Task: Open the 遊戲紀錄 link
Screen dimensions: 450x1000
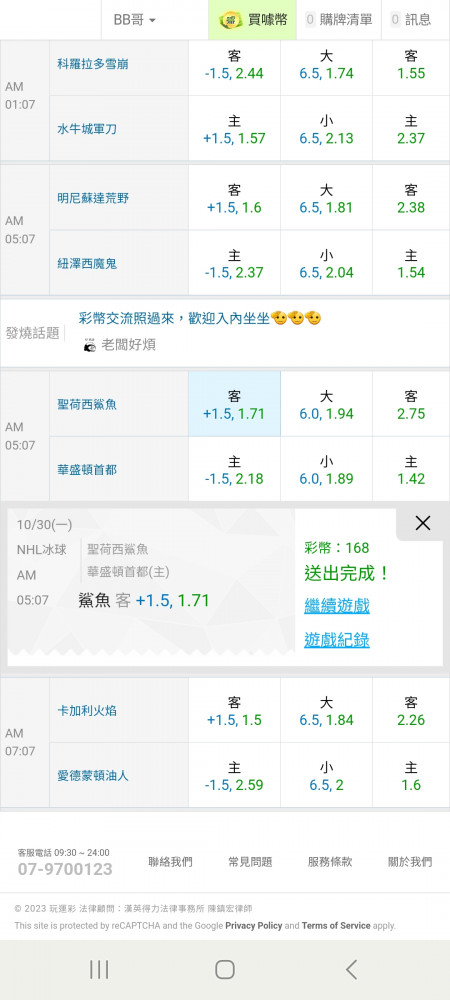Action: click(x=337, y=640)
